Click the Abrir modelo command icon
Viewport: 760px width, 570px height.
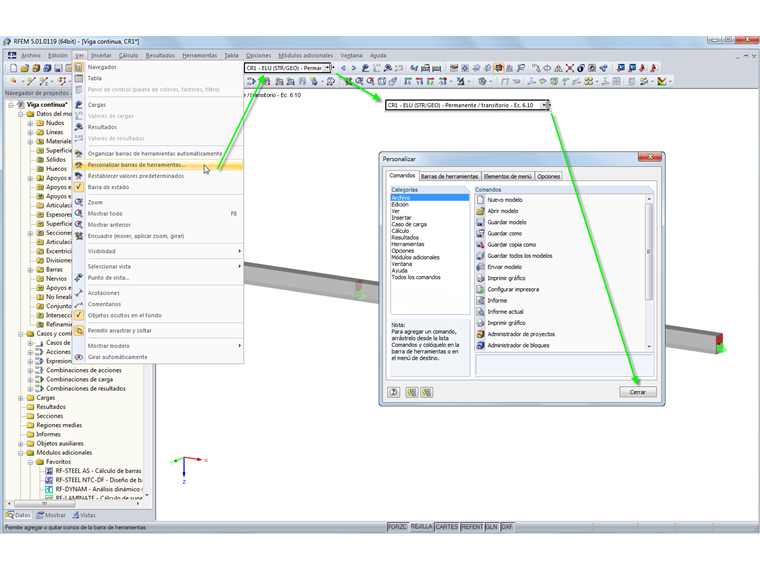click(480, 211)
